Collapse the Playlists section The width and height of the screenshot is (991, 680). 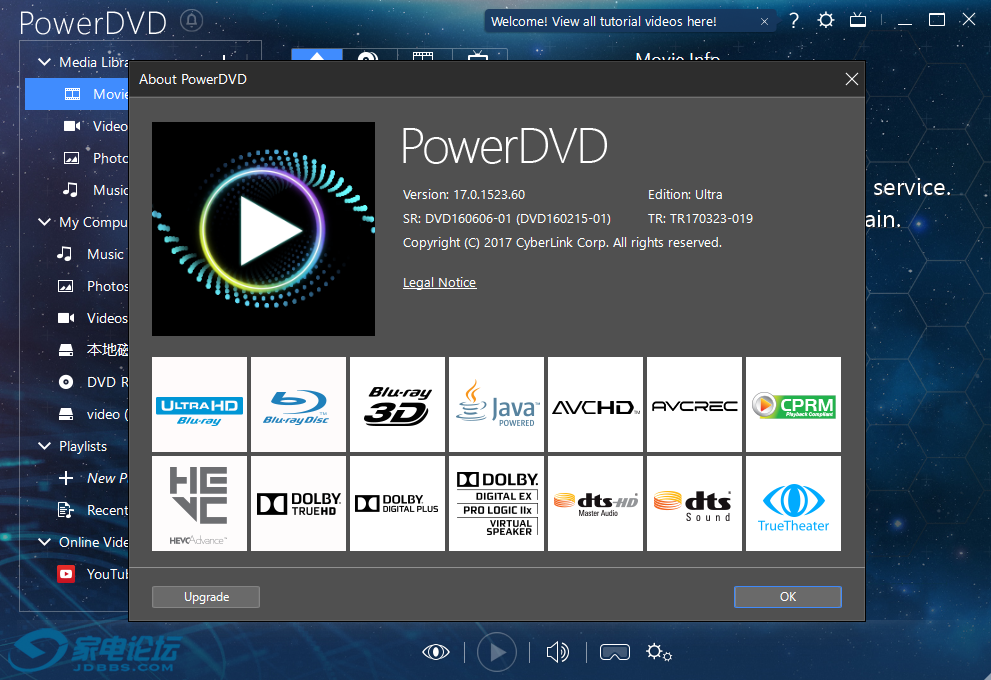tap(44, 446)
